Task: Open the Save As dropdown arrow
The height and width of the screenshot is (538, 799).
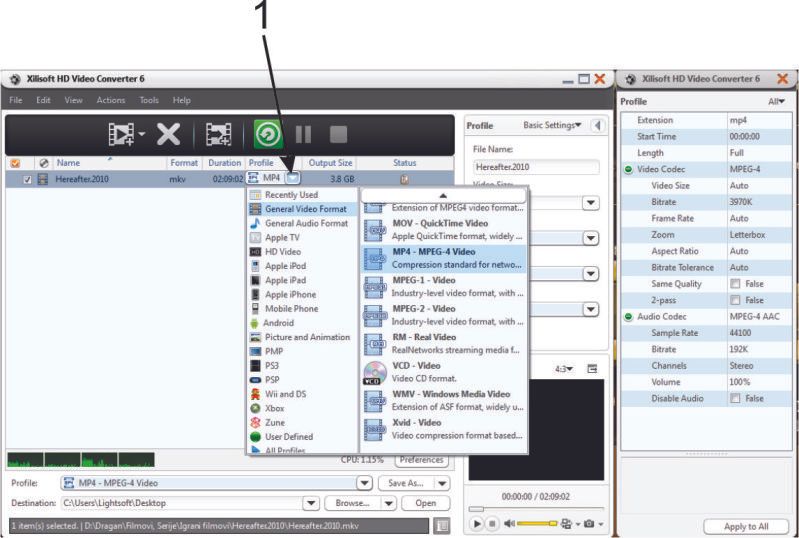Action: point(442,483)
